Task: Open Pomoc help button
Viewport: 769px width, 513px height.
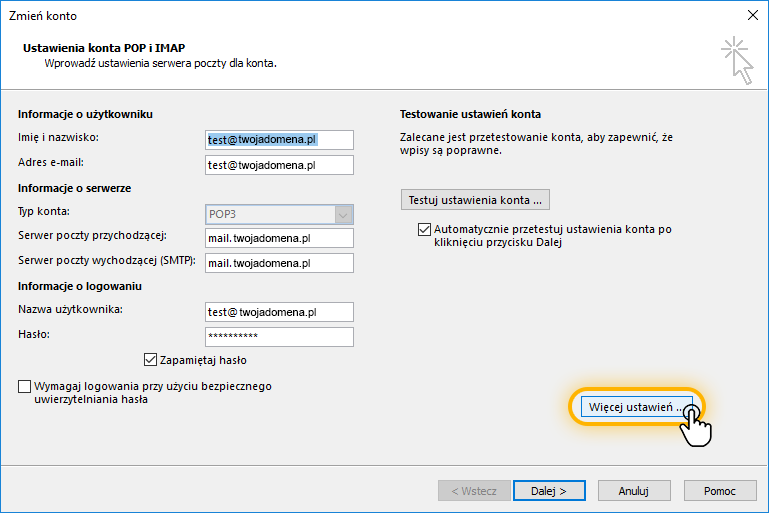Action: [720, 490]
